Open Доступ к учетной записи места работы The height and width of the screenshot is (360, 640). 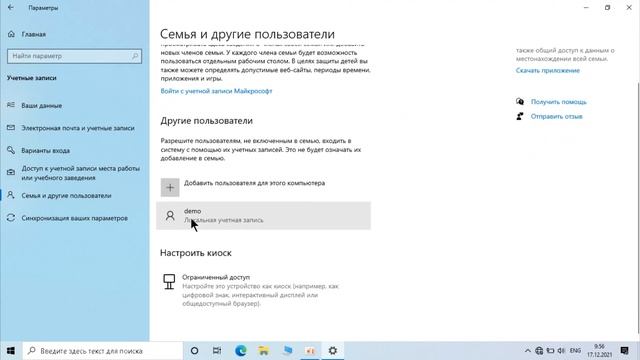pyautogui.click(x=80, y=173)
